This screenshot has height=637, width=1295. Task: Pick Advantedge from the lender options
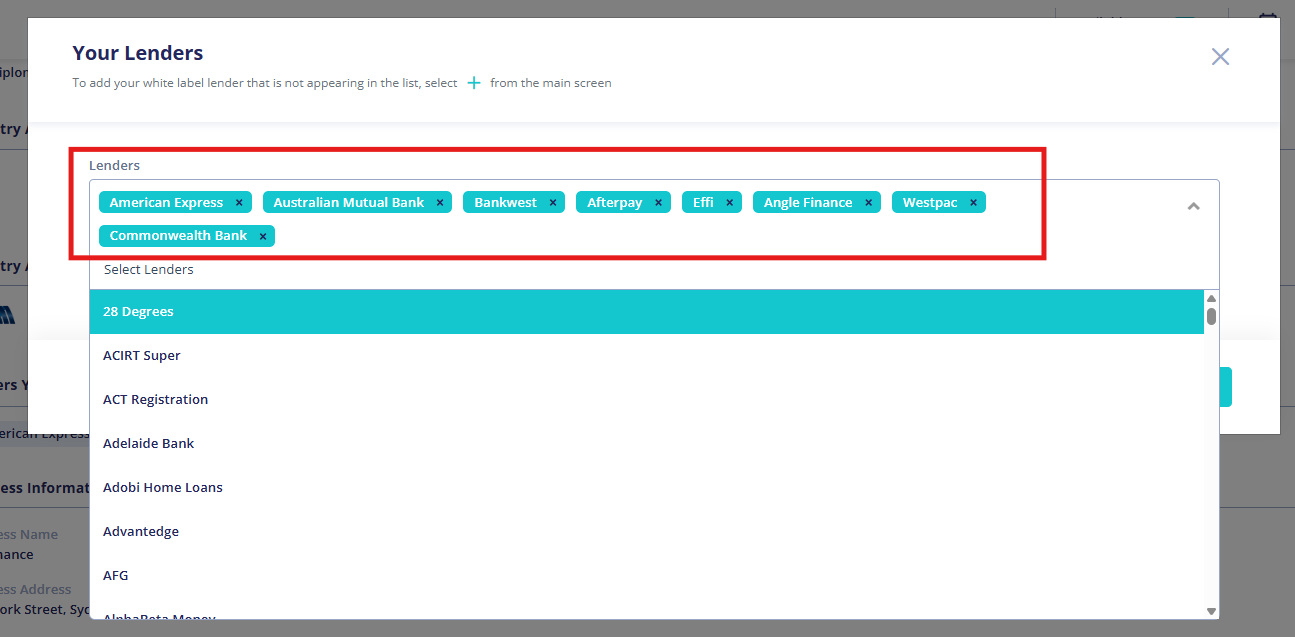tap(646, 532)
